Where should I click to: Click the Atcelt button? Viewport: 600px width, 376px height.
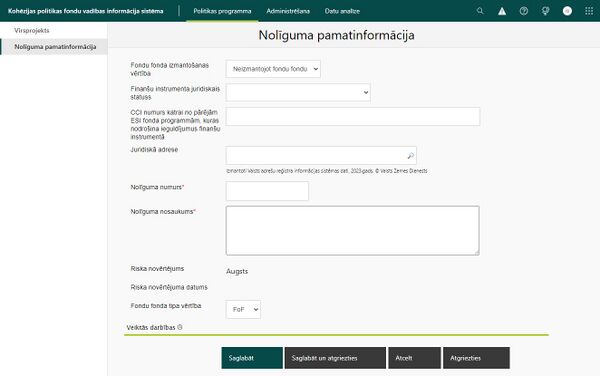(414, 358)
